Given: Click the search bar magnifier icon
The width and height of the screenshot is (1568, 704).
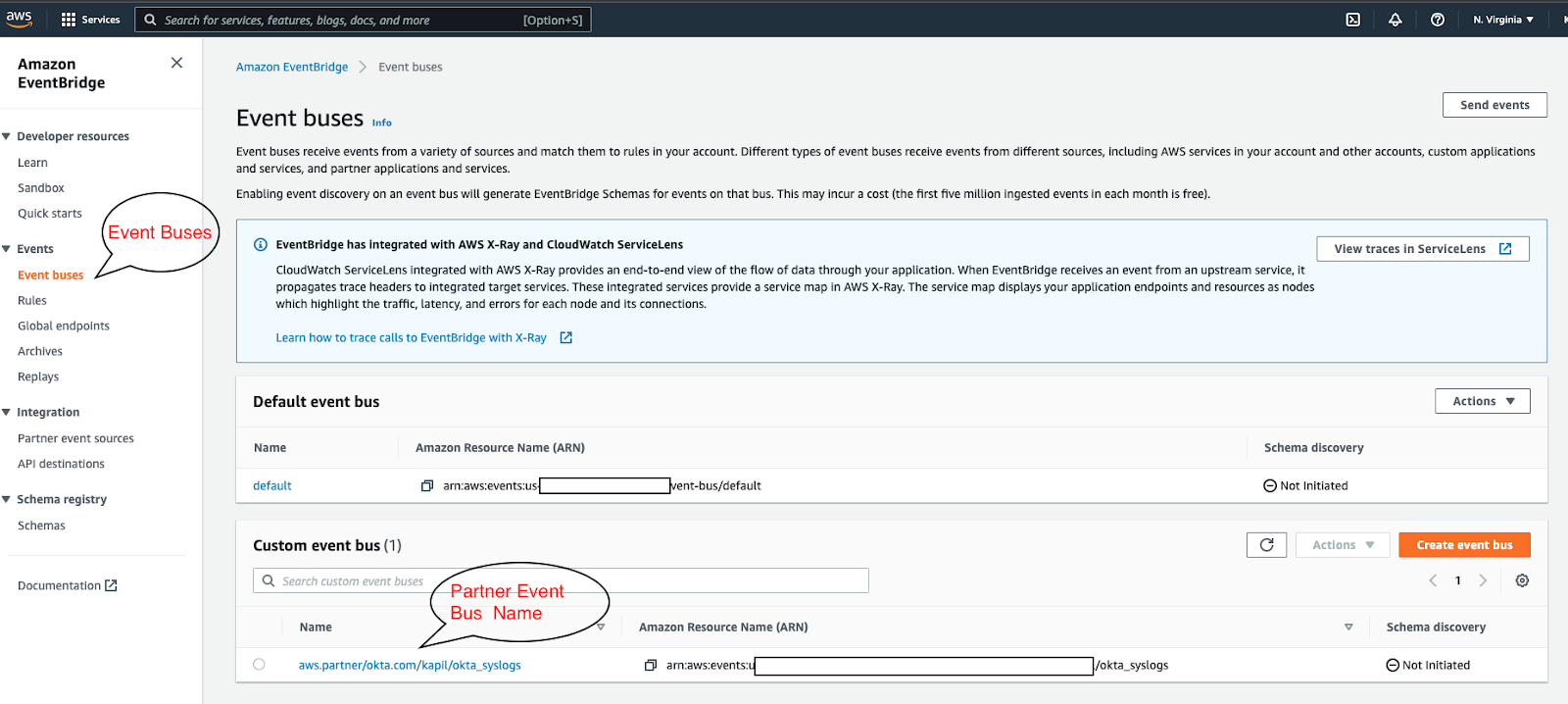Looking at the screenshot, I should [150, 20].
